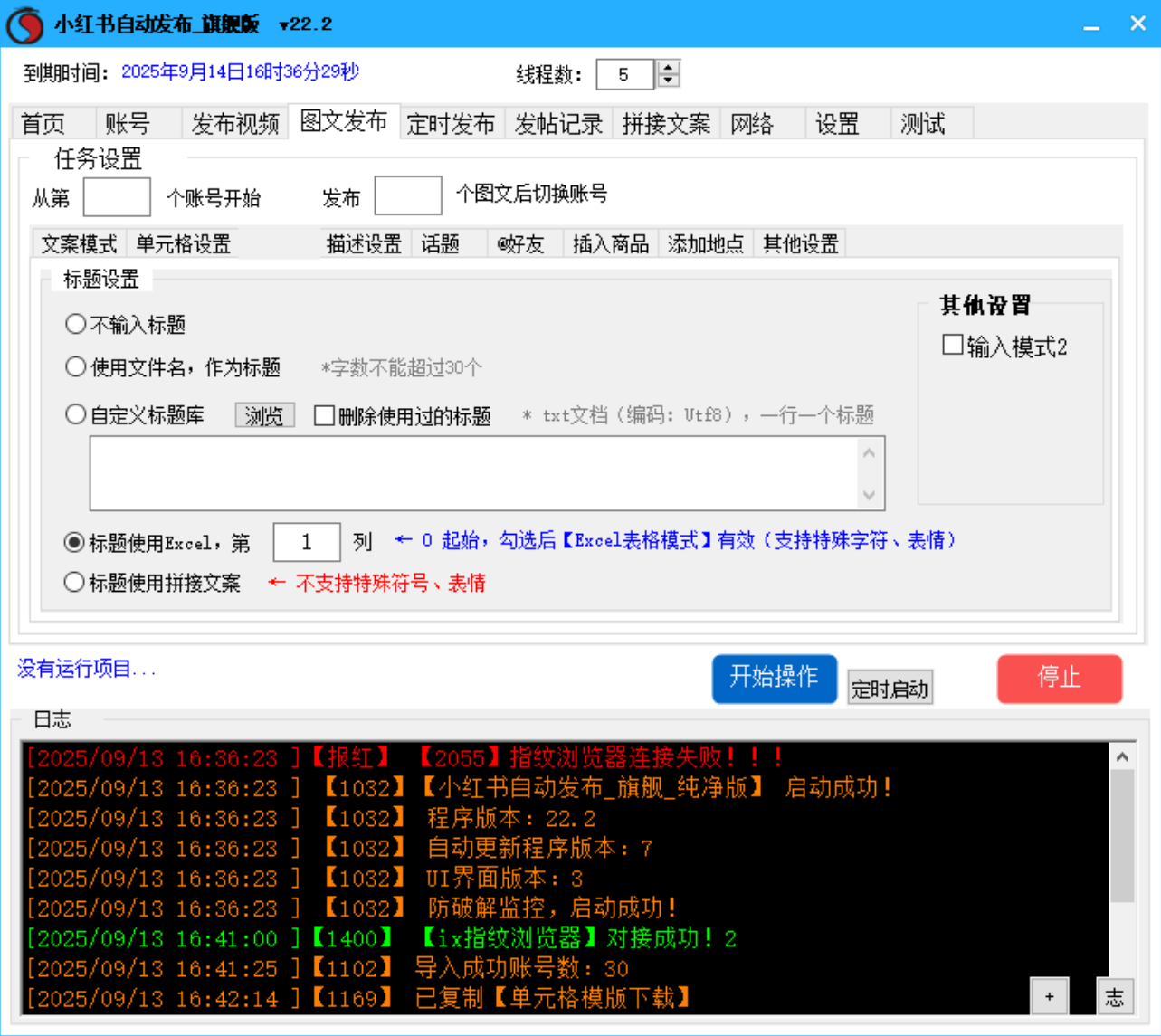This screenshot has width=1161, height=1036.
Task: Click the 开始操作 button
Action: tap(774, 679)
